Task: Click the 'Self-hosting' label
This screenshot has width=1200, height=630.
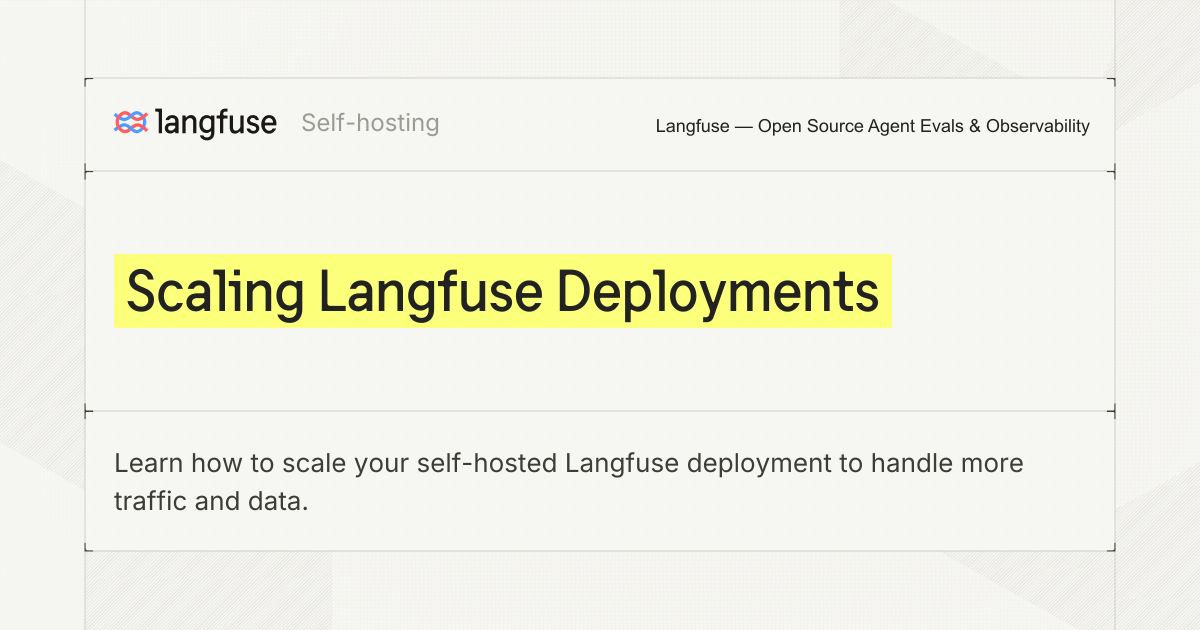Action: (370, 123)
